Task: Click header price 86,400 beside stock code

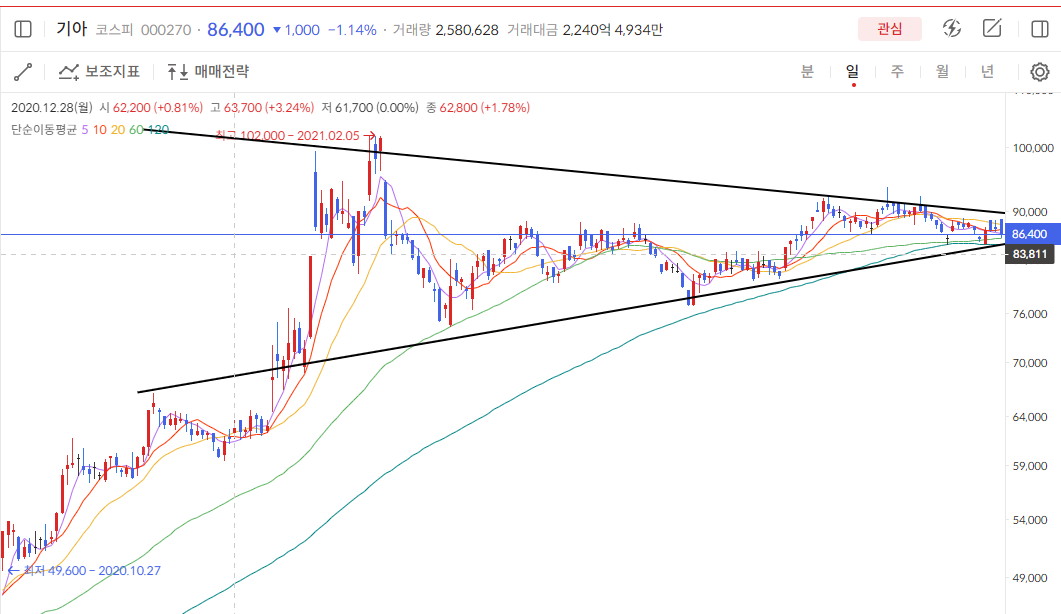Action: coord(235,30)
